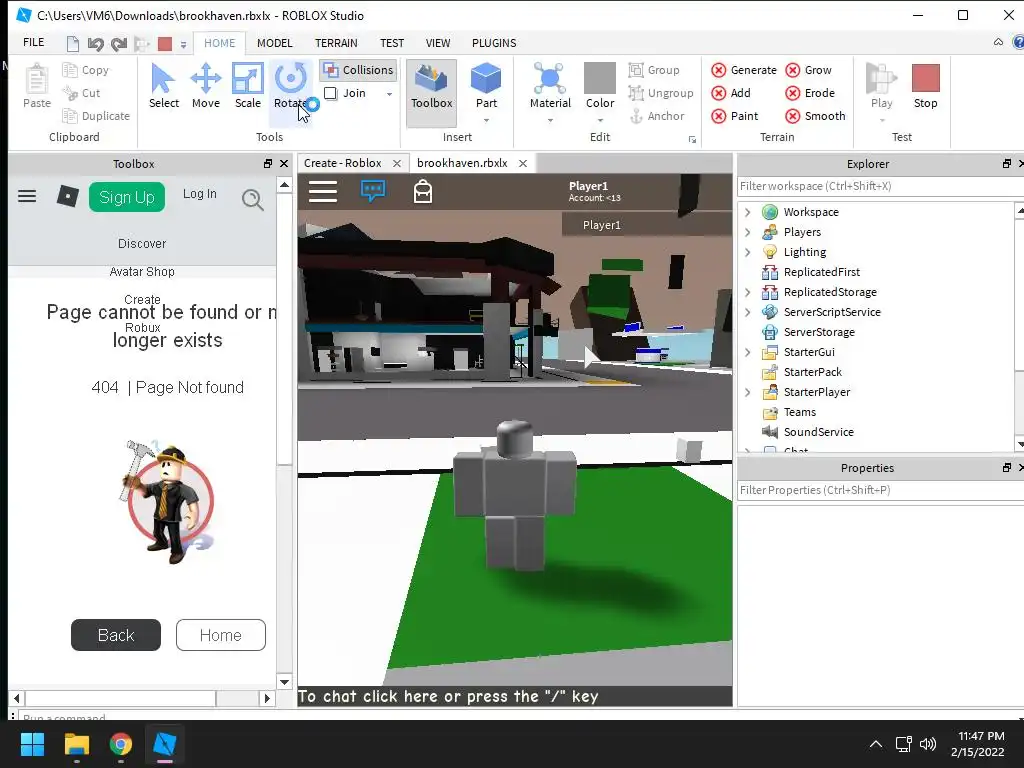This screenshot has width=1024, height=768.
Task: Open the in-game chat bubble icon
Action: click(373, 191)
